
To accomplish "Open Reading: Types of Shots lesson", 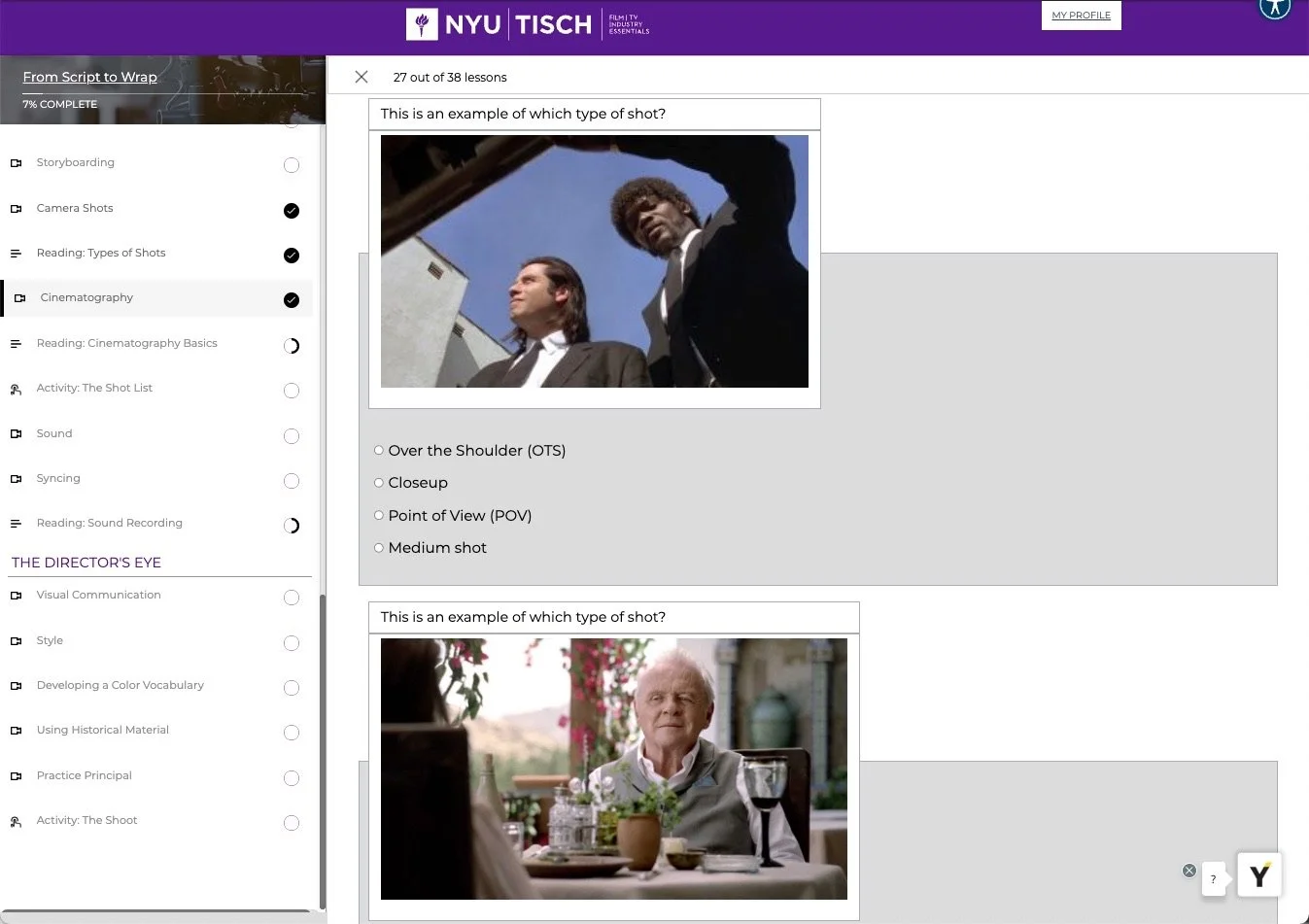I will click(x=101, y=253).
